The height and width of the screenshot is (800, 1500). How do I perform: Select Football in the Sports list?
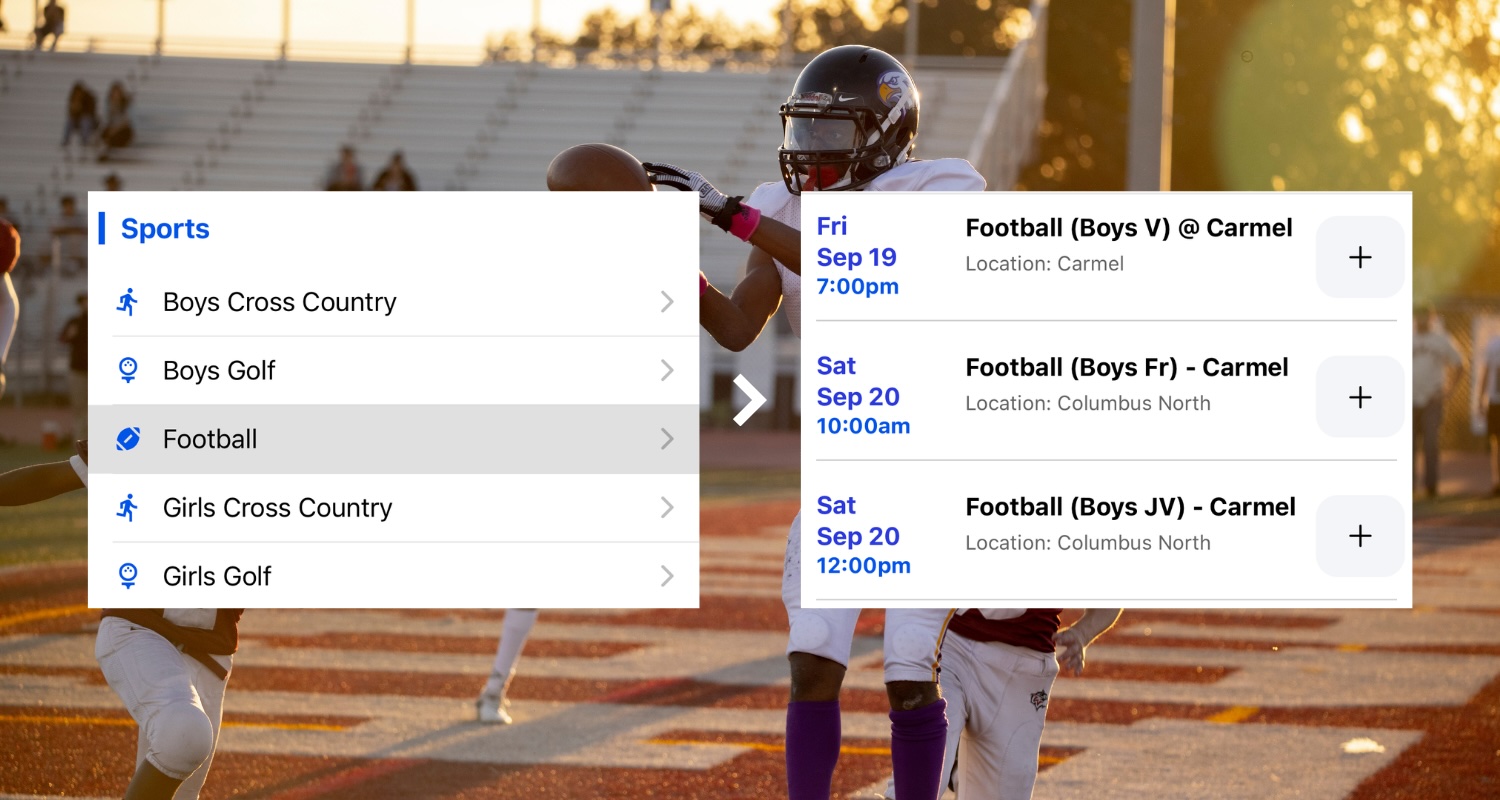click(210, 439)
